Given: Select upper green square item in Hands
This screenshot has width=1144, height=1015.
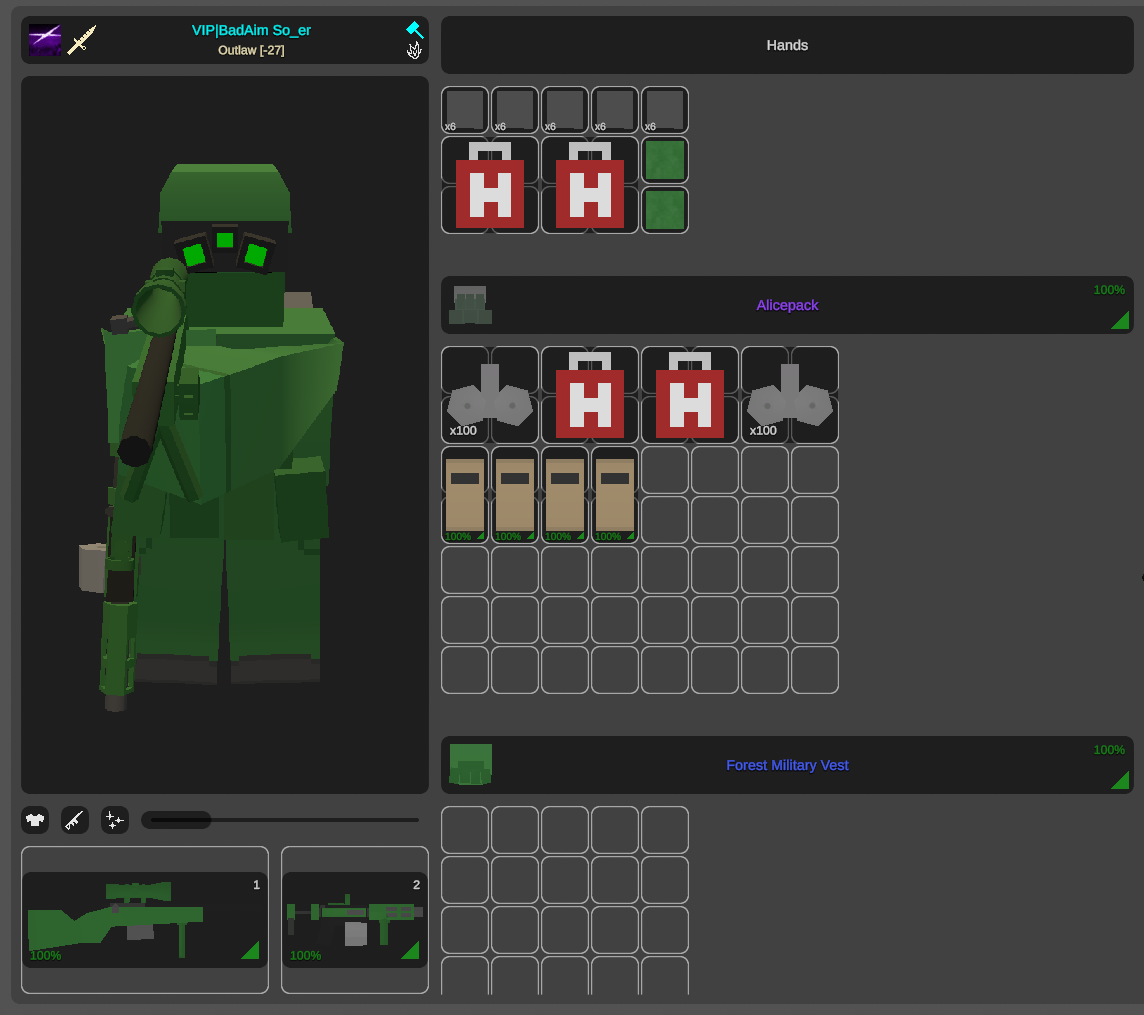Looking at the screenshot, I should [665, 161].
